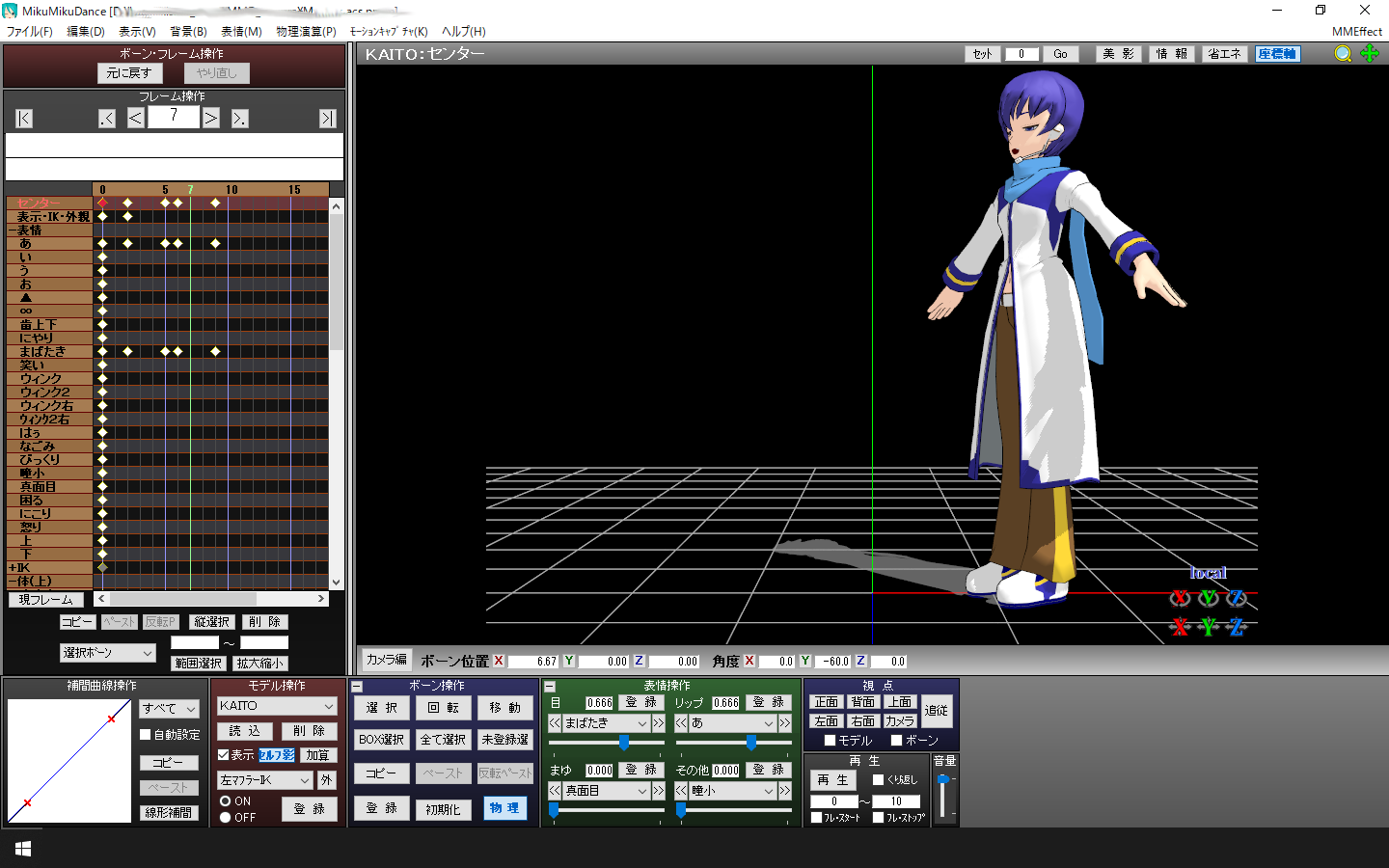Click the local X rotation axis icon
Image resolution: width=1389 pixels, height=868 pixels.
pyautogui.click(x=1180, y=599)
